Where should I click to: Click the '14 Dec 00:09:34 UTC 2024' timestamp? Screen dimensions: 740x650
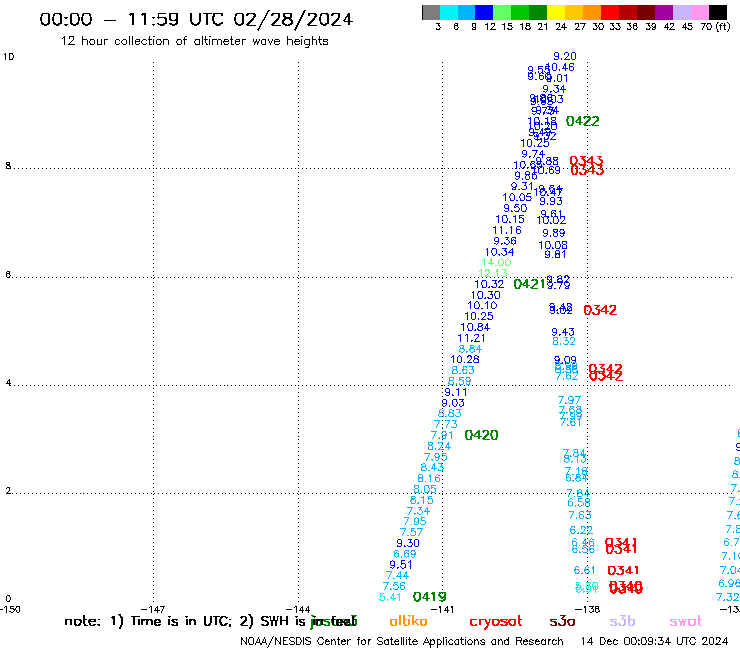point(654,641)
